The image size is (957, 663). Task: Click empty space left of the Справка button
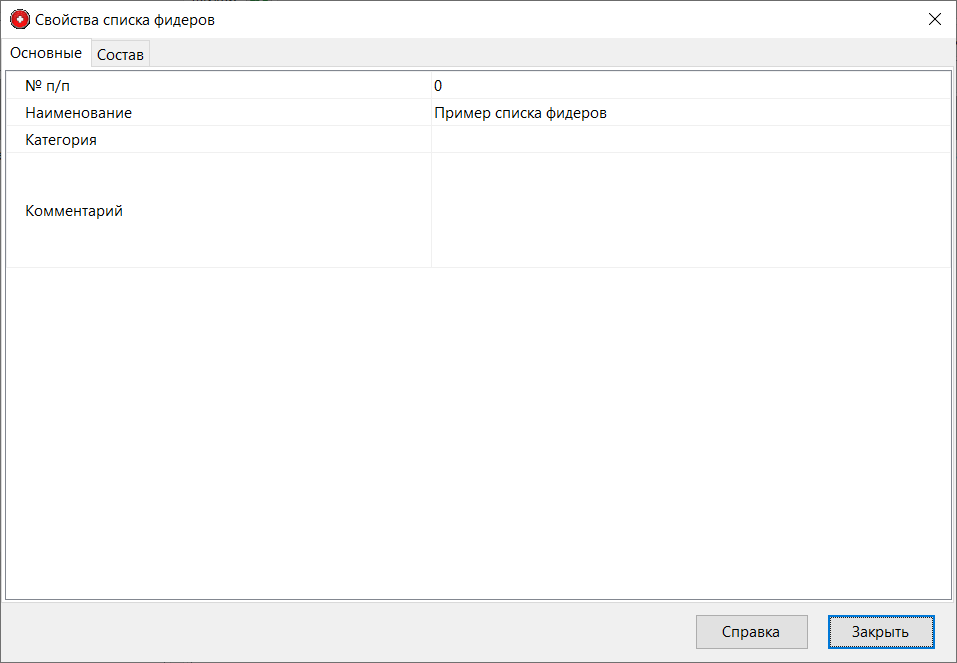(x=350, y=631)
